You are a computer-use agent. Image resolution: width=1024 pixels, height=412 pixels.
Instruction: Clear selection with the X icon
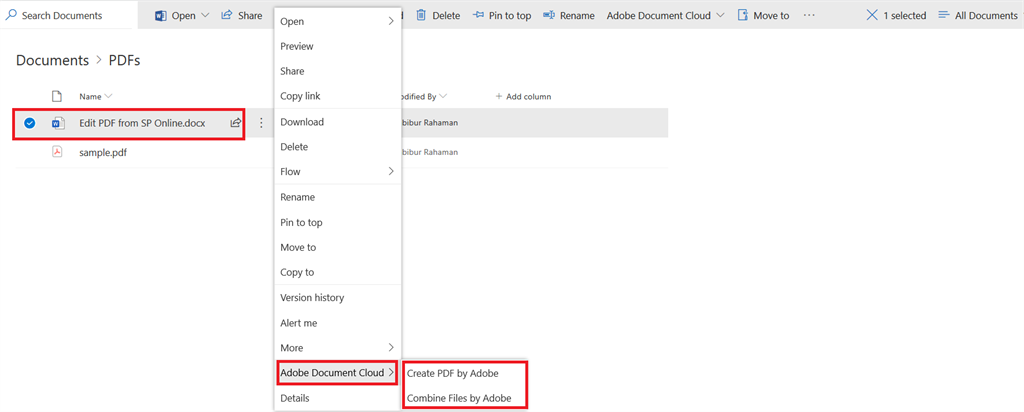coord(872,15)
